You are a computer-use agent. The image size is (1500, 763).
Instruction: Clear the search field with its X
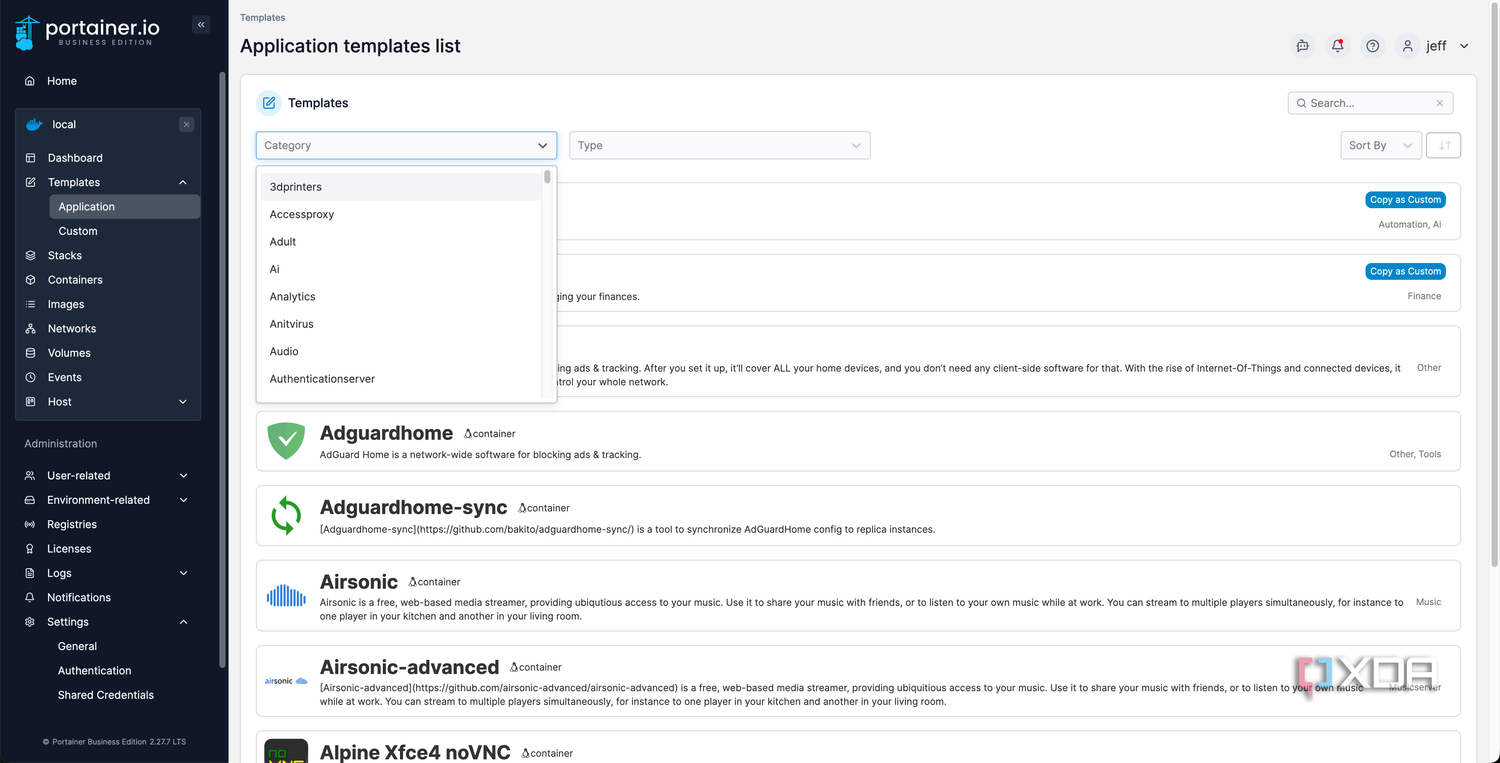[1440, 103]
